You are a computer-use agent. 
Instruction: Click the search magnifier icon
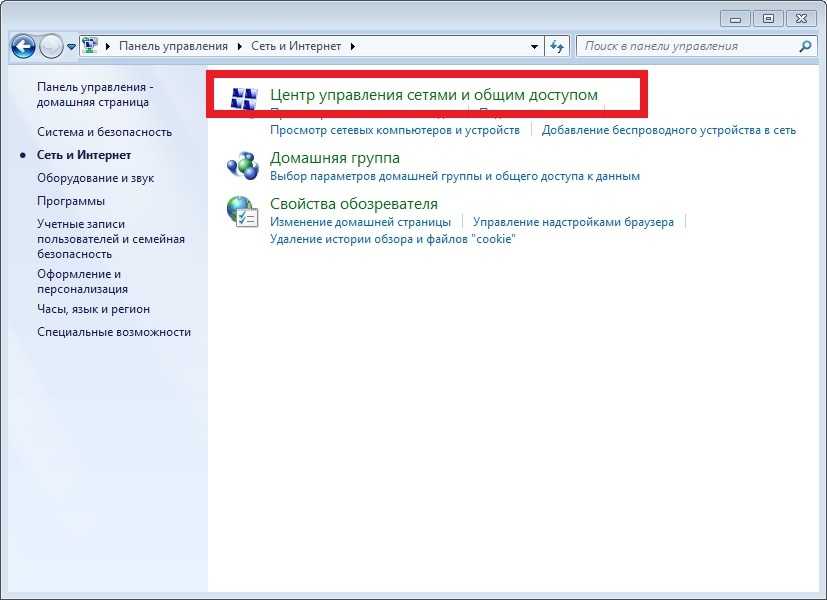(805, 46)
